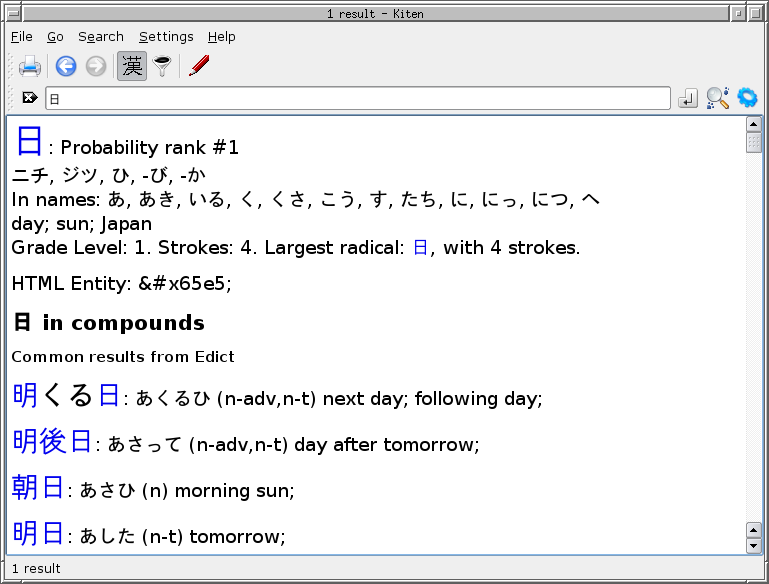Click the magnifying glass search icon

tap(718, 98)
